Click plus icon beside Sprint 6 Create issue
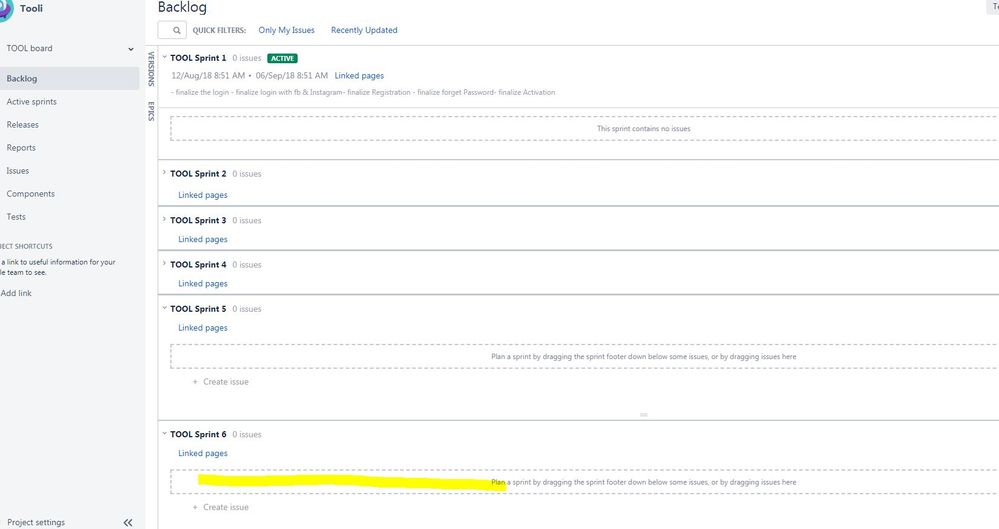The height and width of the screenshot is (529, 999). (x=195, y=507)
